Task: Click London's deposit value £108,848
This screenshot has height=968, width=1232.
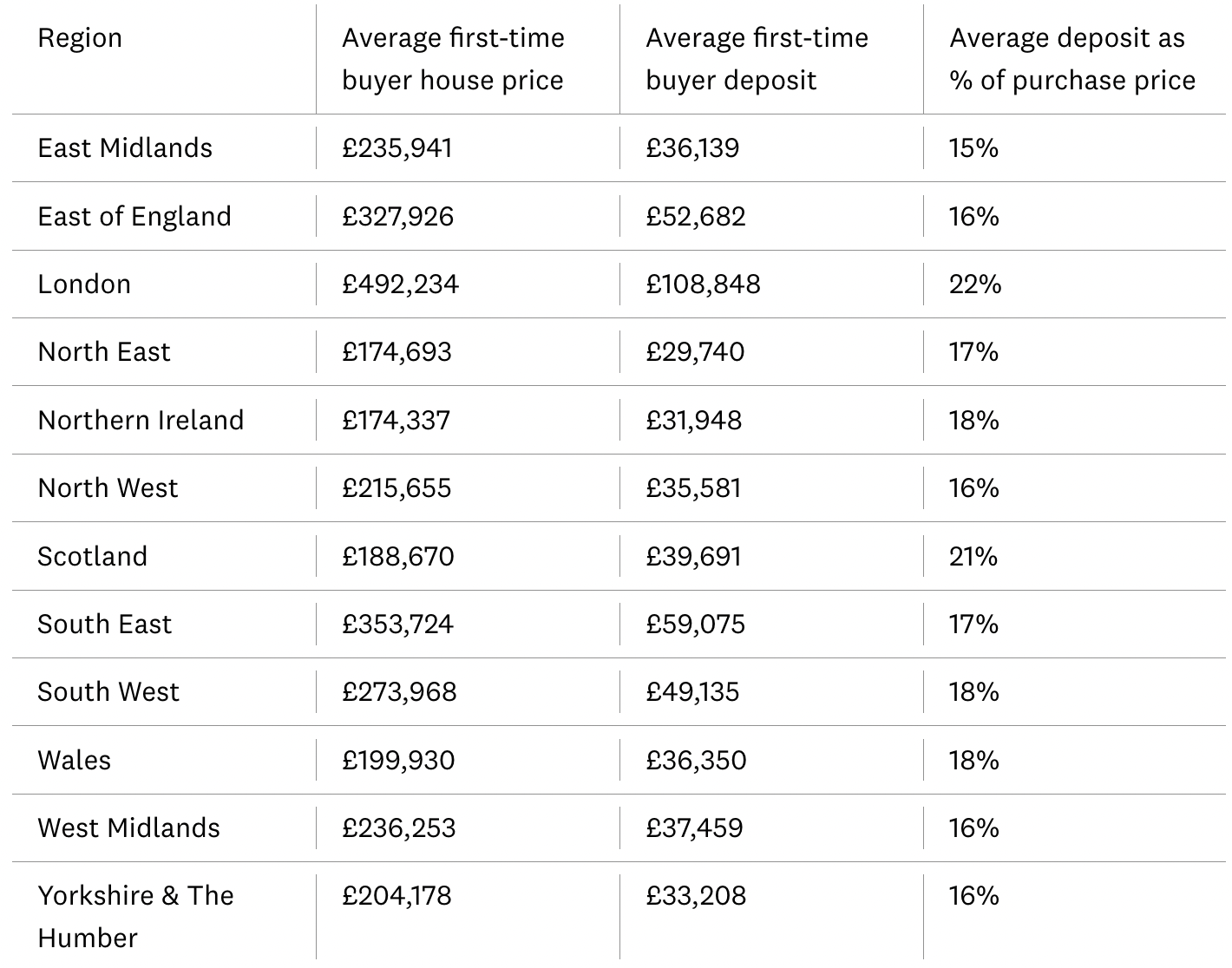Action: coord(703,284)
